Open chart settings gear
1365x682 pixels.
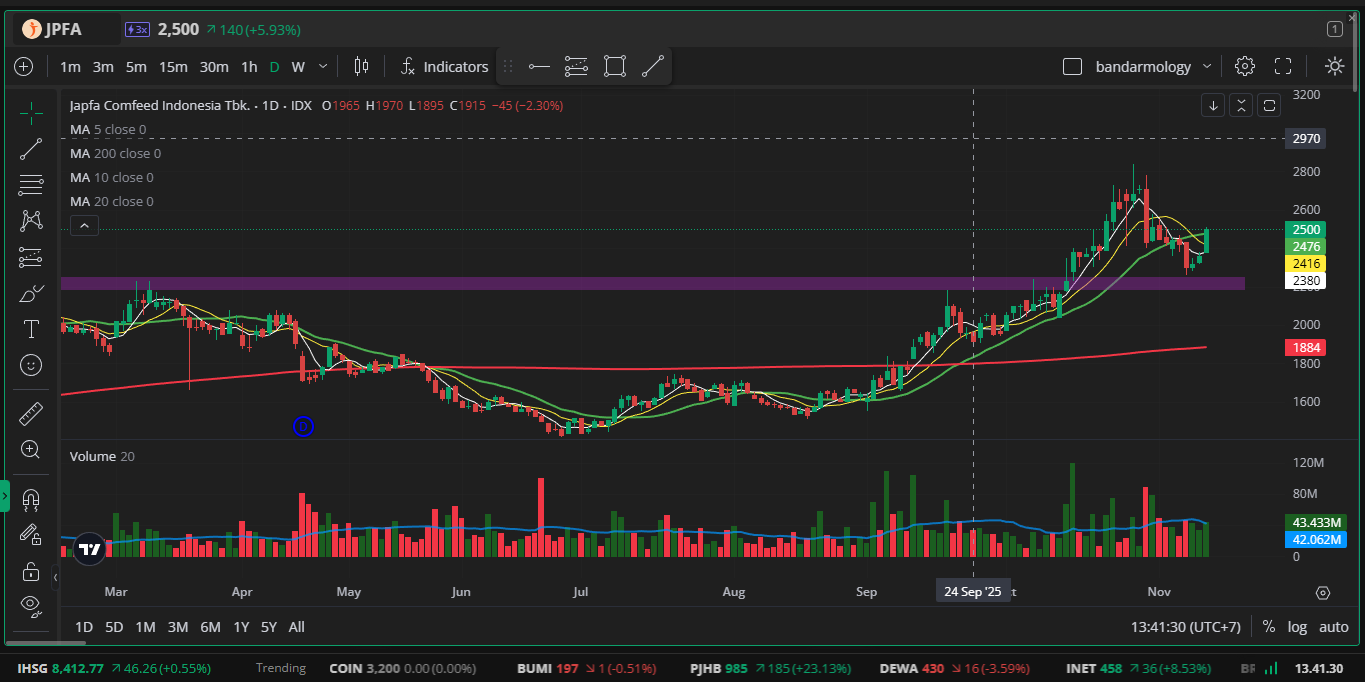click(x=1244, y=66)
